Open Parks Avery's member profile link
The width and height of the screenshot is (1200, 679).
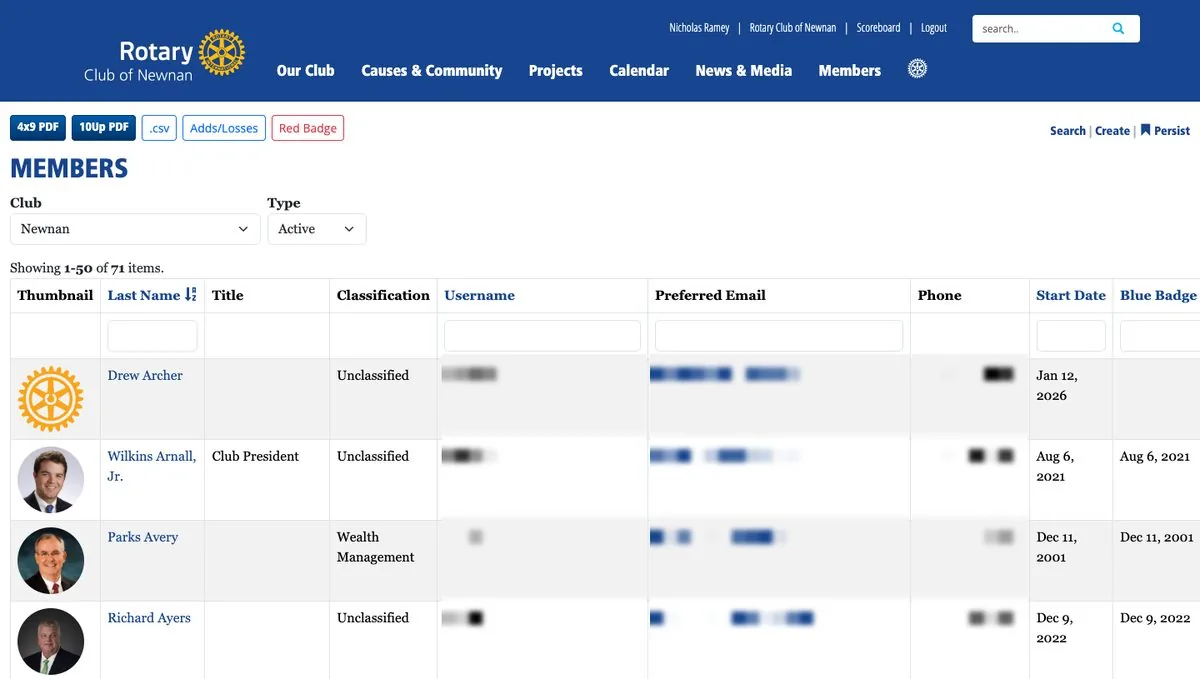coord(143,537)
